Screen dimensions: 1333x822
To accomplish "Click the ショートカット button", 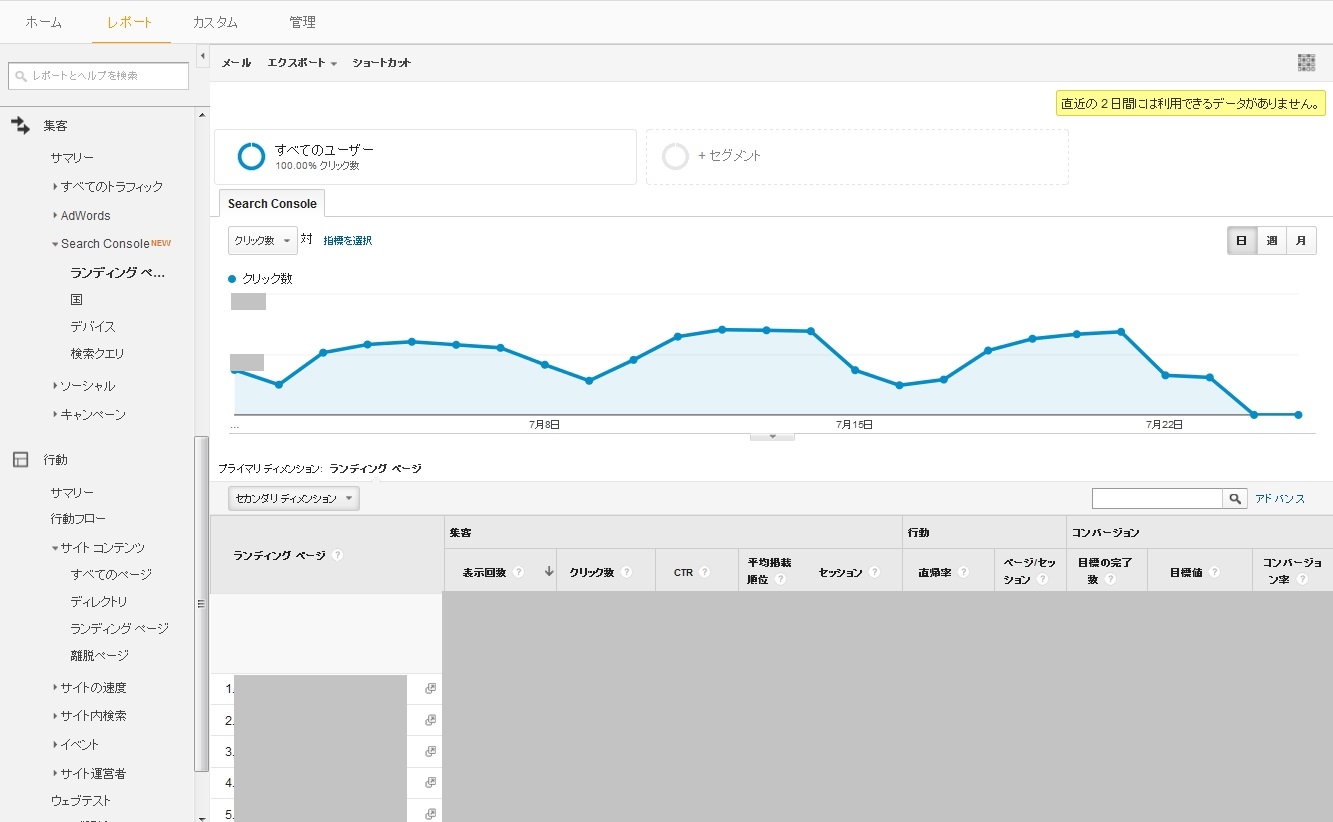I will pyautogui.click(x=381, y=62).
